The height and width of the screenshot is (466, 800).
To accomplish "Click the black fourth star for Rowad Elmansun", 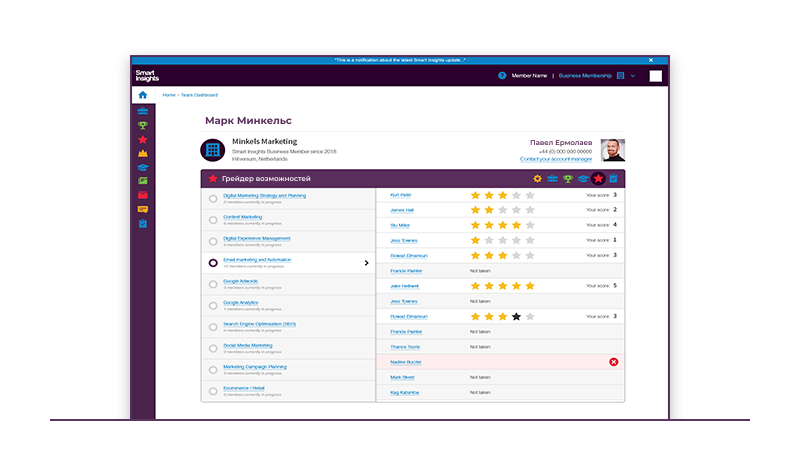I will 516,316.
